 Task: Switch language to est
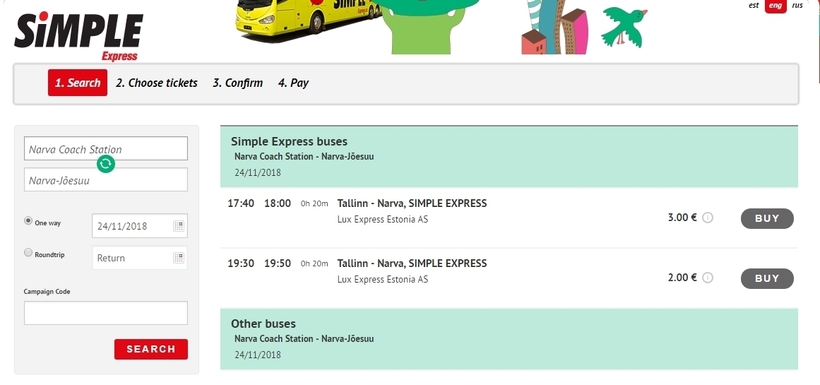tap(754, 5)
